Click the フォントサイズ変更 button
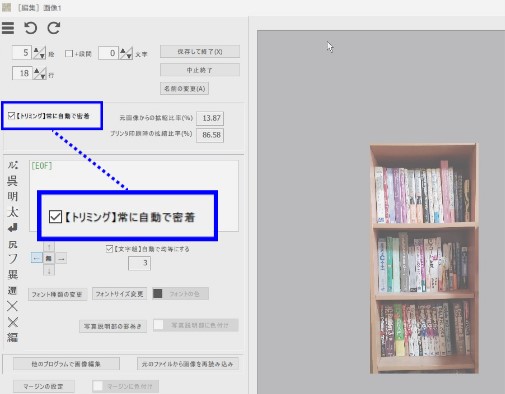 (x=119, y=294)
